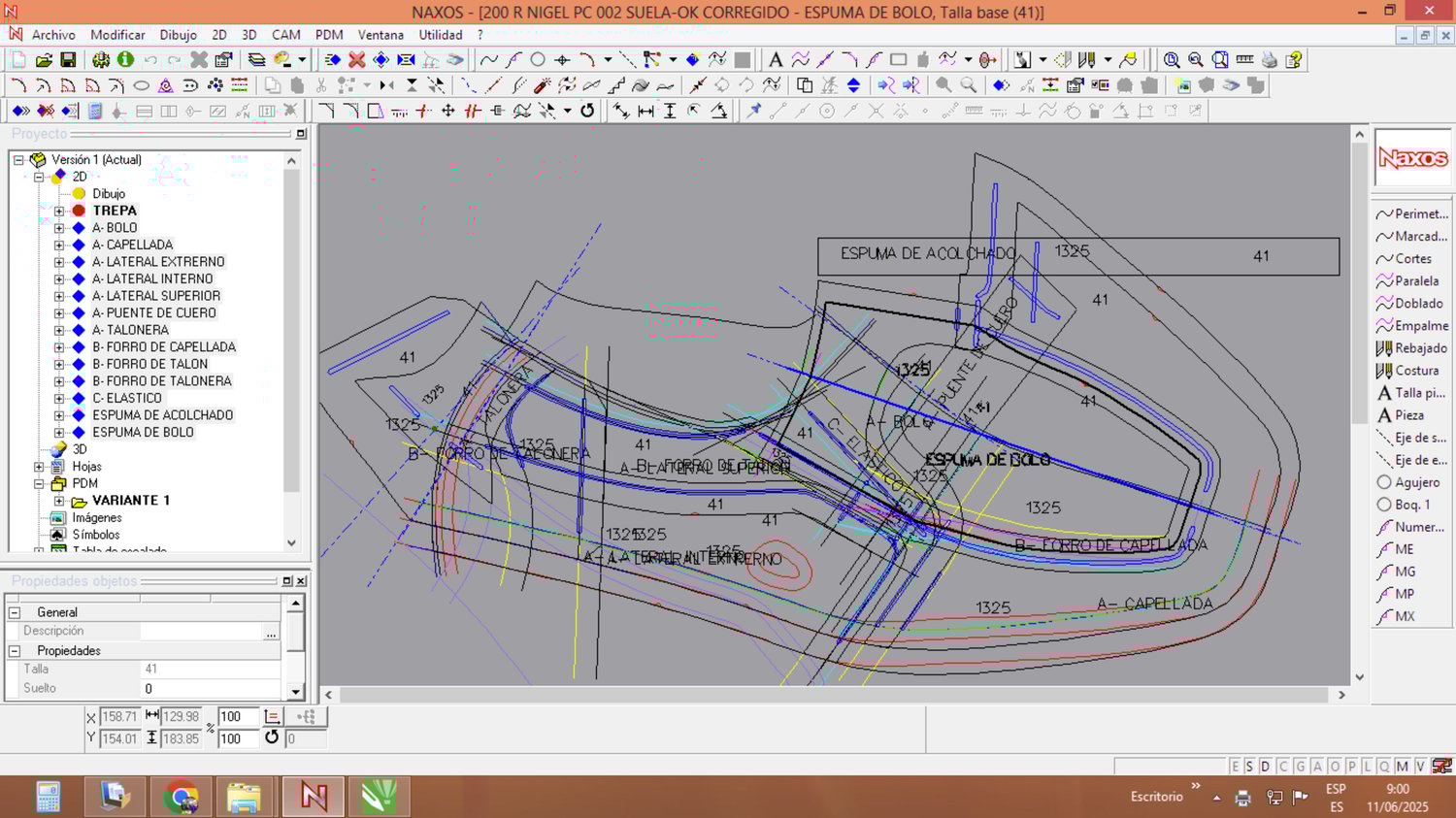Click the zoom window magnifier icon

click(1172, 60)
